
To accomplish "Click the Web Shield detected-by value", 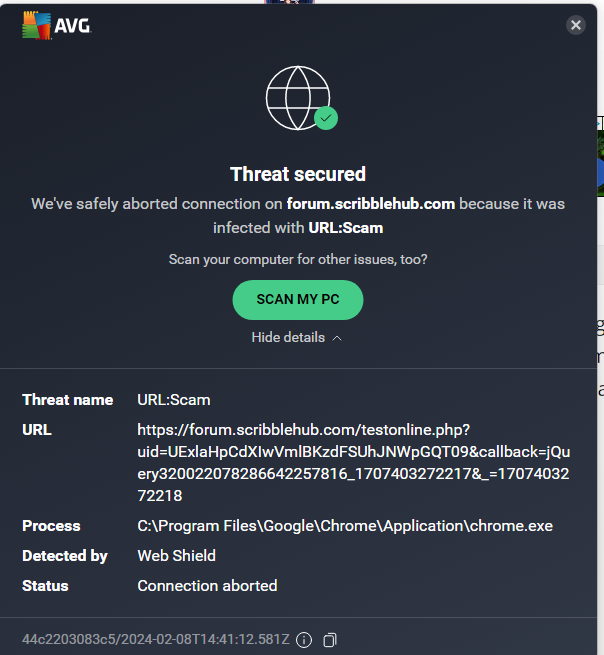I will [x=177, y=556].
